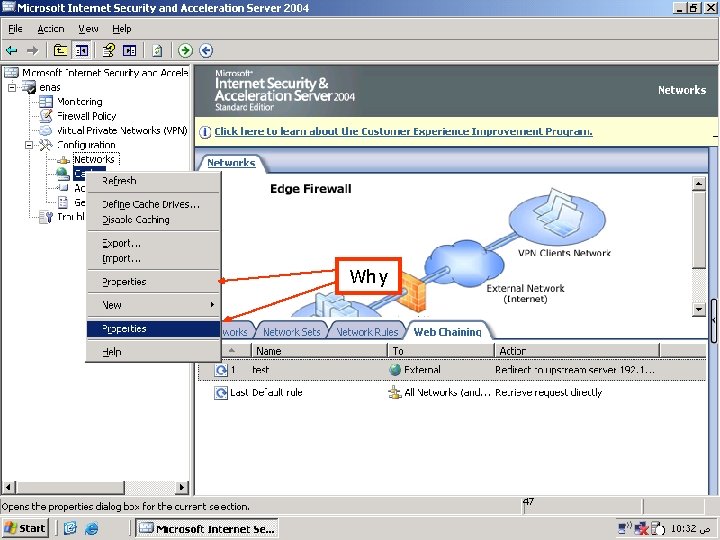Click the Show Desktop quick launch icon
The width and height of the screenshot is (720, 540).
pyautogui.click(x=70, y=528)
